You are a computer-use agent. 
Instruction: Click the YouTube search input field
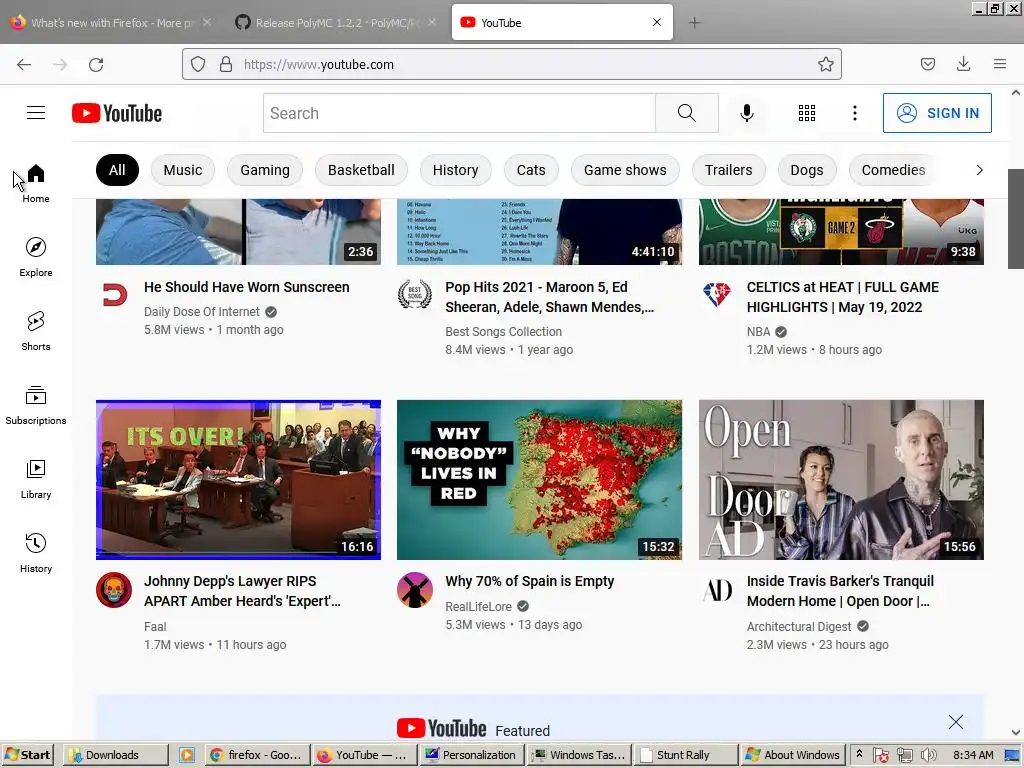tap(459, 113)
